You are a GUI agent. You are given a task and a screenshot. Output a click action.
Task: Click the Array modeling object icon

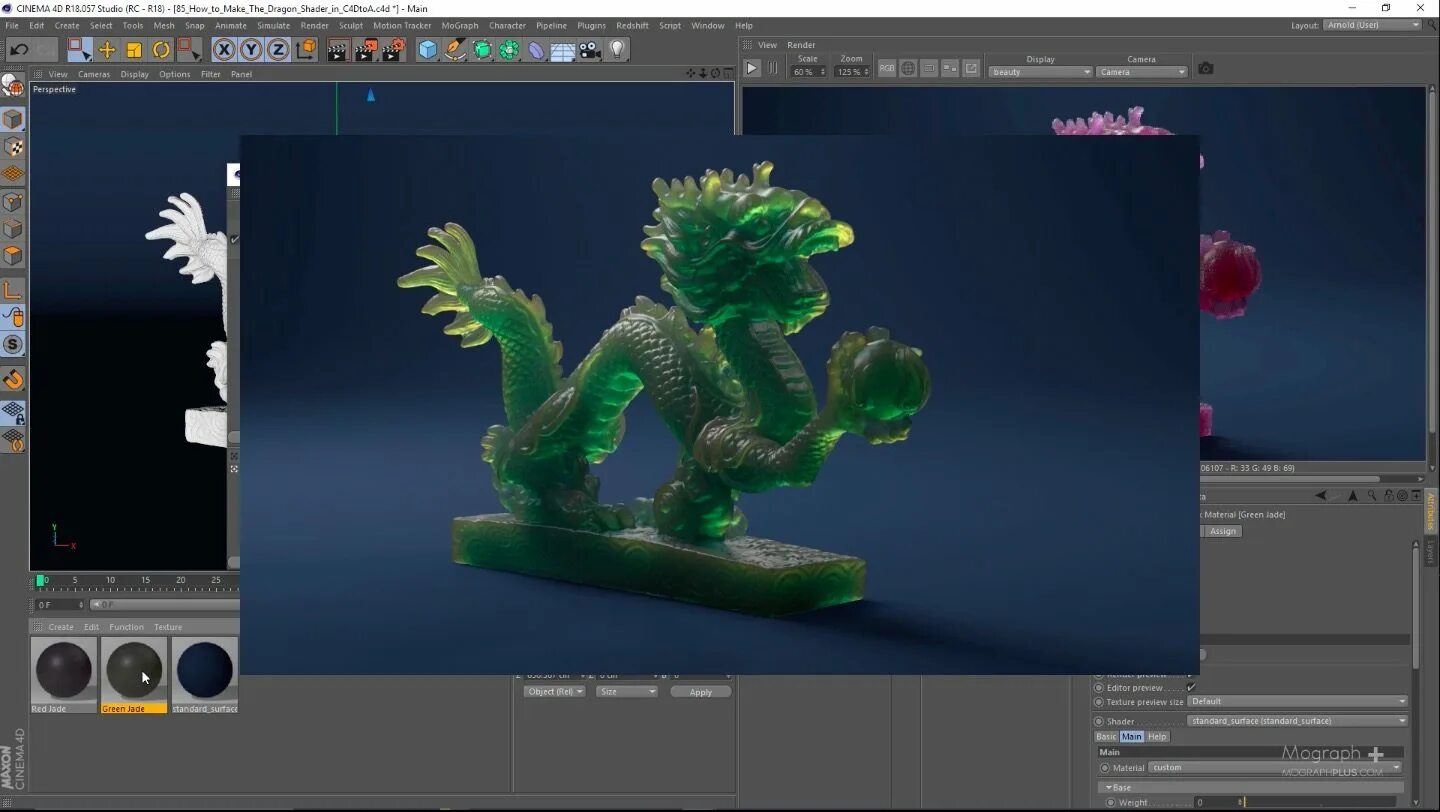pyautogui.click(x=509, y=49)
